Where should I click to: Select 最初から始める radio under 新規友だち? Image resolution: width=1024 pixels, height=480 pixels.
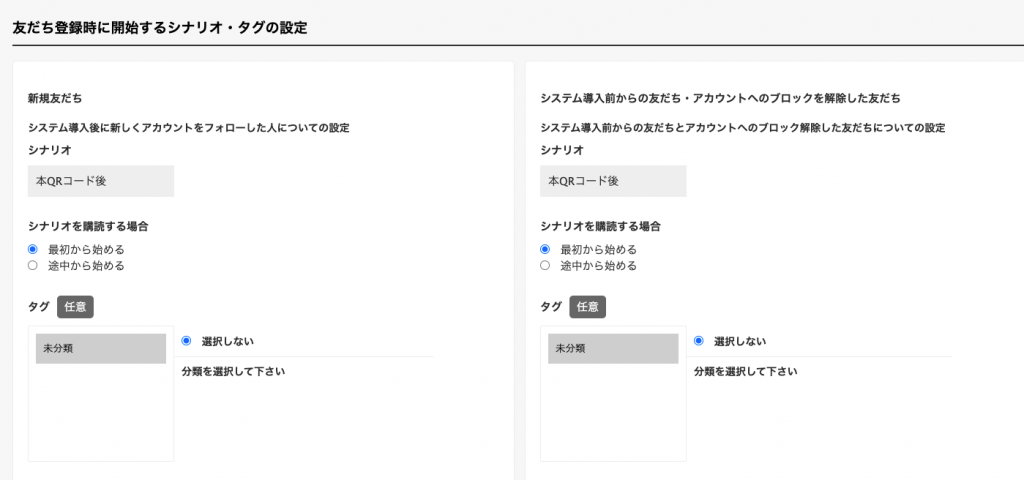33,249
